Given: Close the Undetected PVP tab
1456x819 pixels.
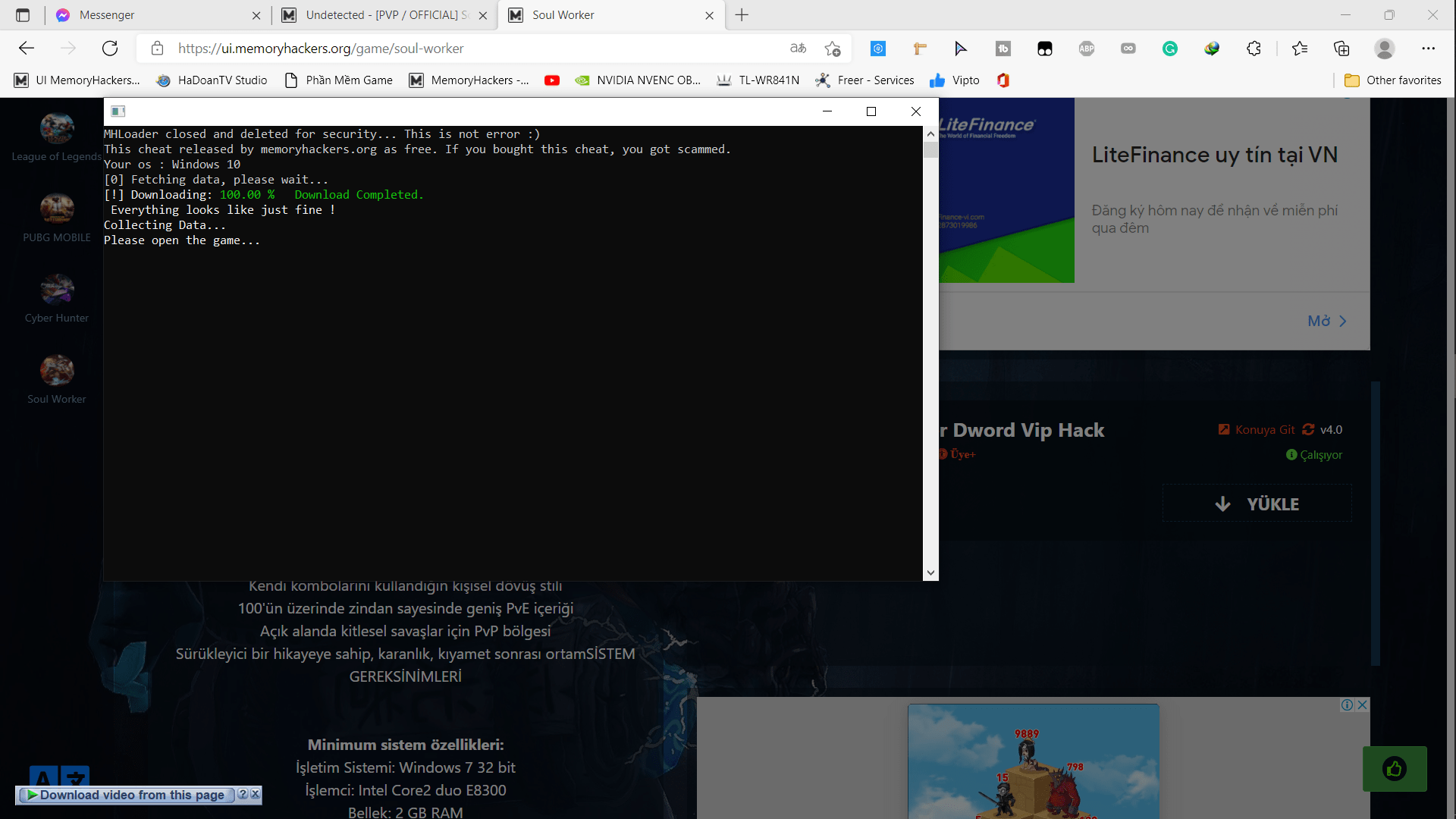Looking at the screenshot, I should click(483, 15).
